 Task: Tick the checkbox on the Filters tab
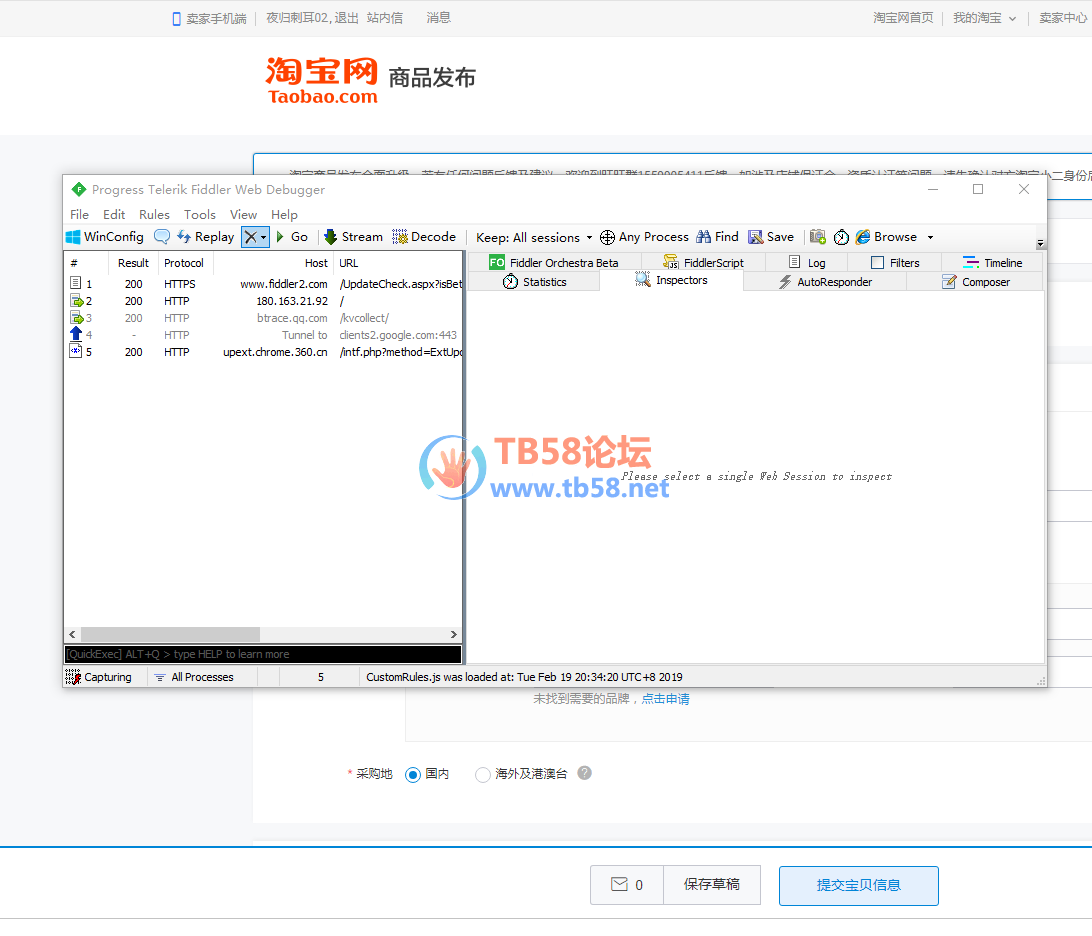pos(878,263)
